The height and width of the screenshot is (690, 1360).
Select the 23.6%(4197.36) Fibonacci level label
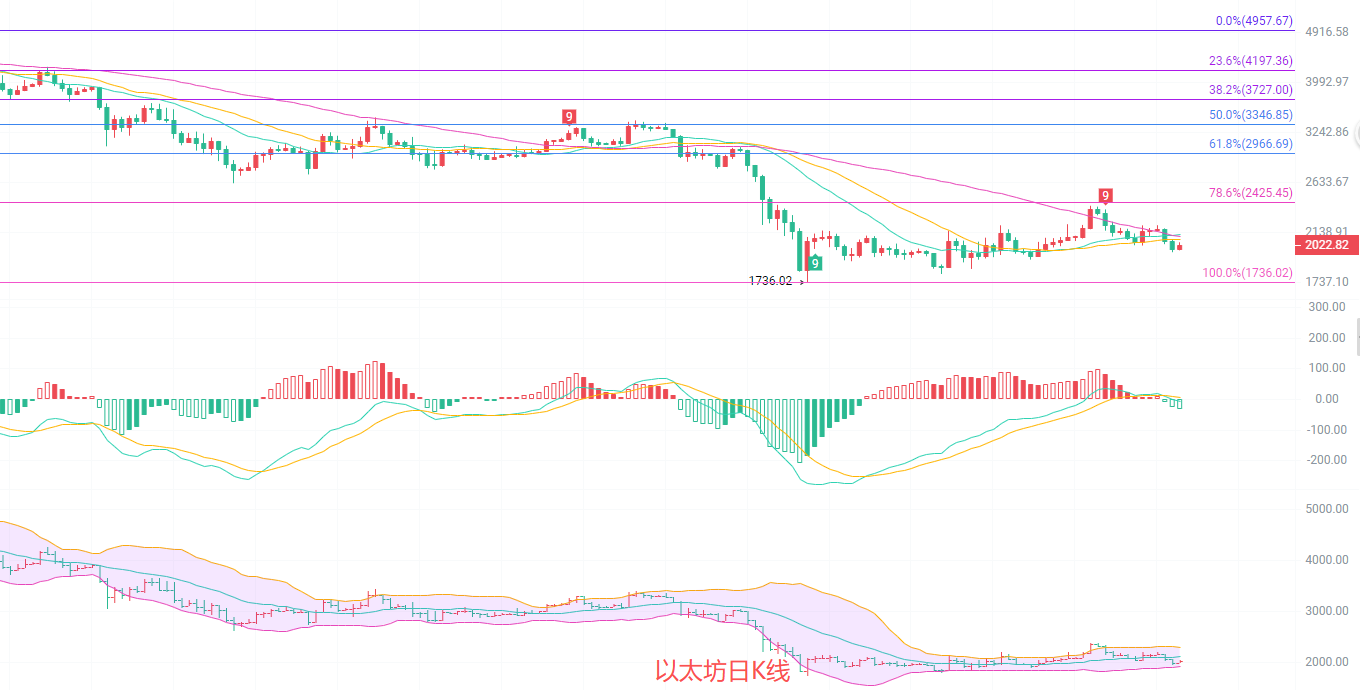1250,61
